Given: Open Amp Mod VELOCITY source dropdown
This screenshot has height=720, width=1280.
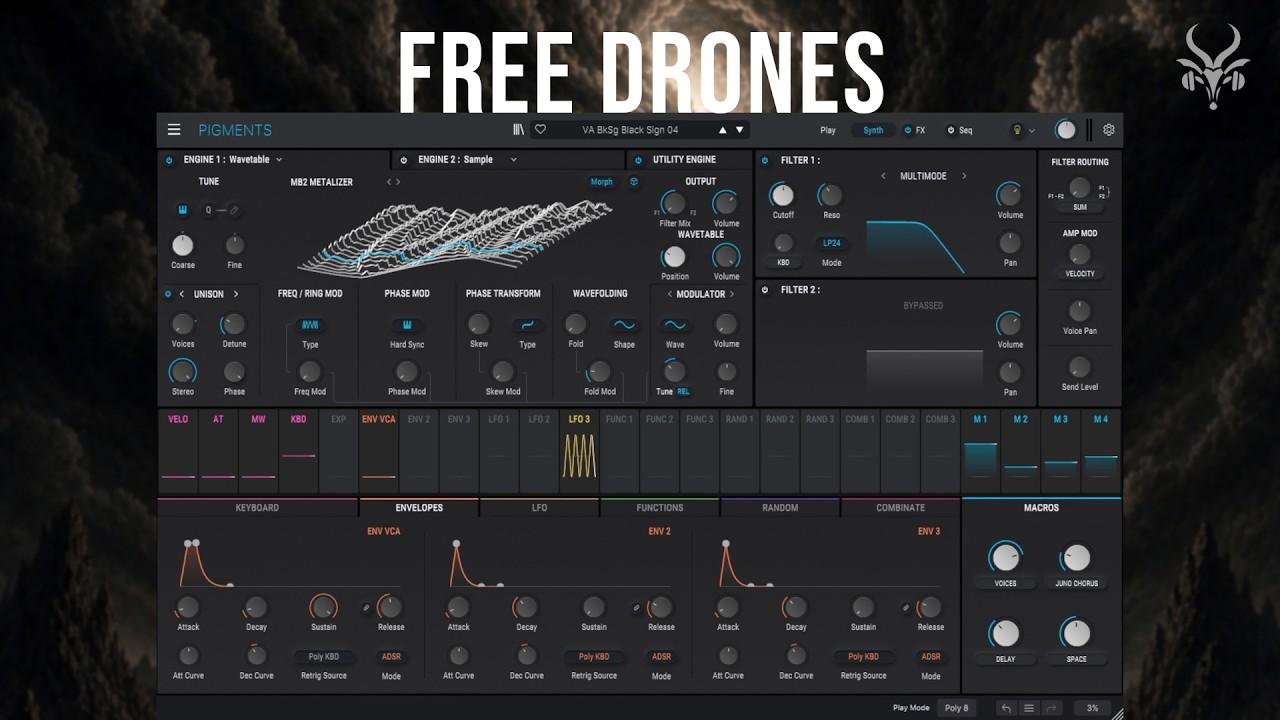Looking at the screenshot, I should pos(1080,273).
